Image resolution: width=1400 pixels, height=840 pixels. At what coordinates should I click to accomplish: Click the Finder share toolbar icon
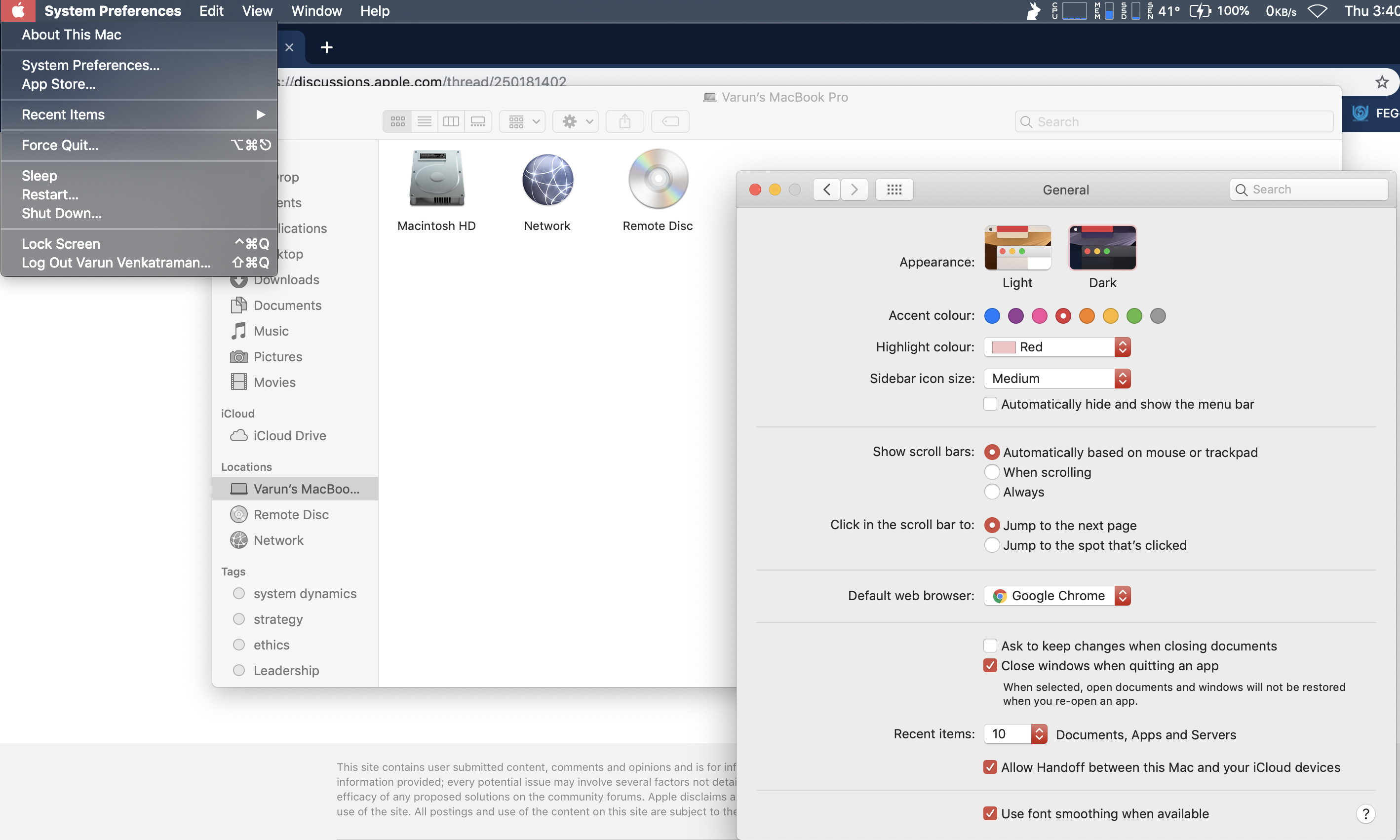point(624,122)
